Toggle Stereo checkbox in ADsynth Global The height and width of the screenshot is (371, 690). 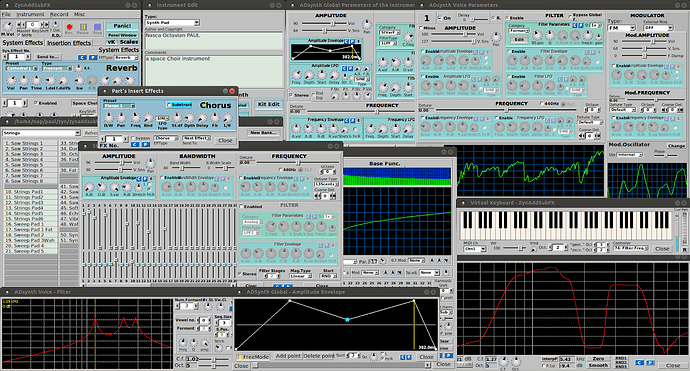(x=291, y=95)
